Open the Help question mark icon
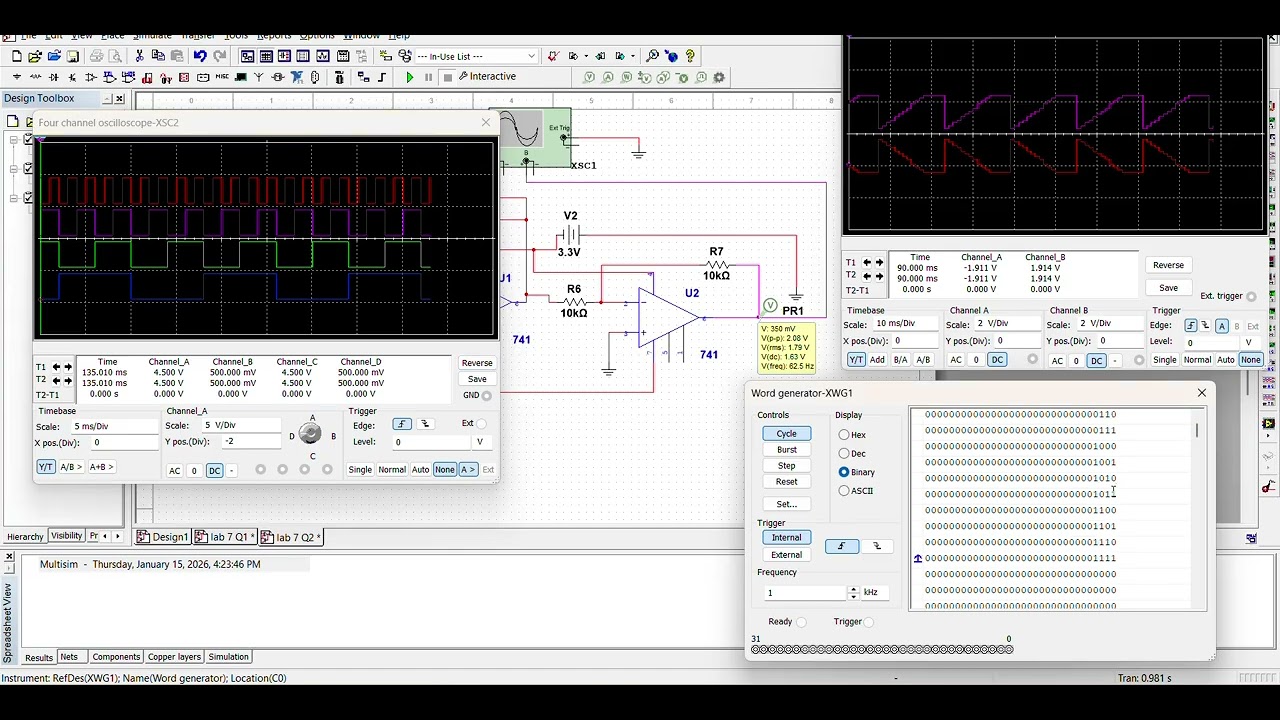Screen dimensions: 1280x720 690,57
